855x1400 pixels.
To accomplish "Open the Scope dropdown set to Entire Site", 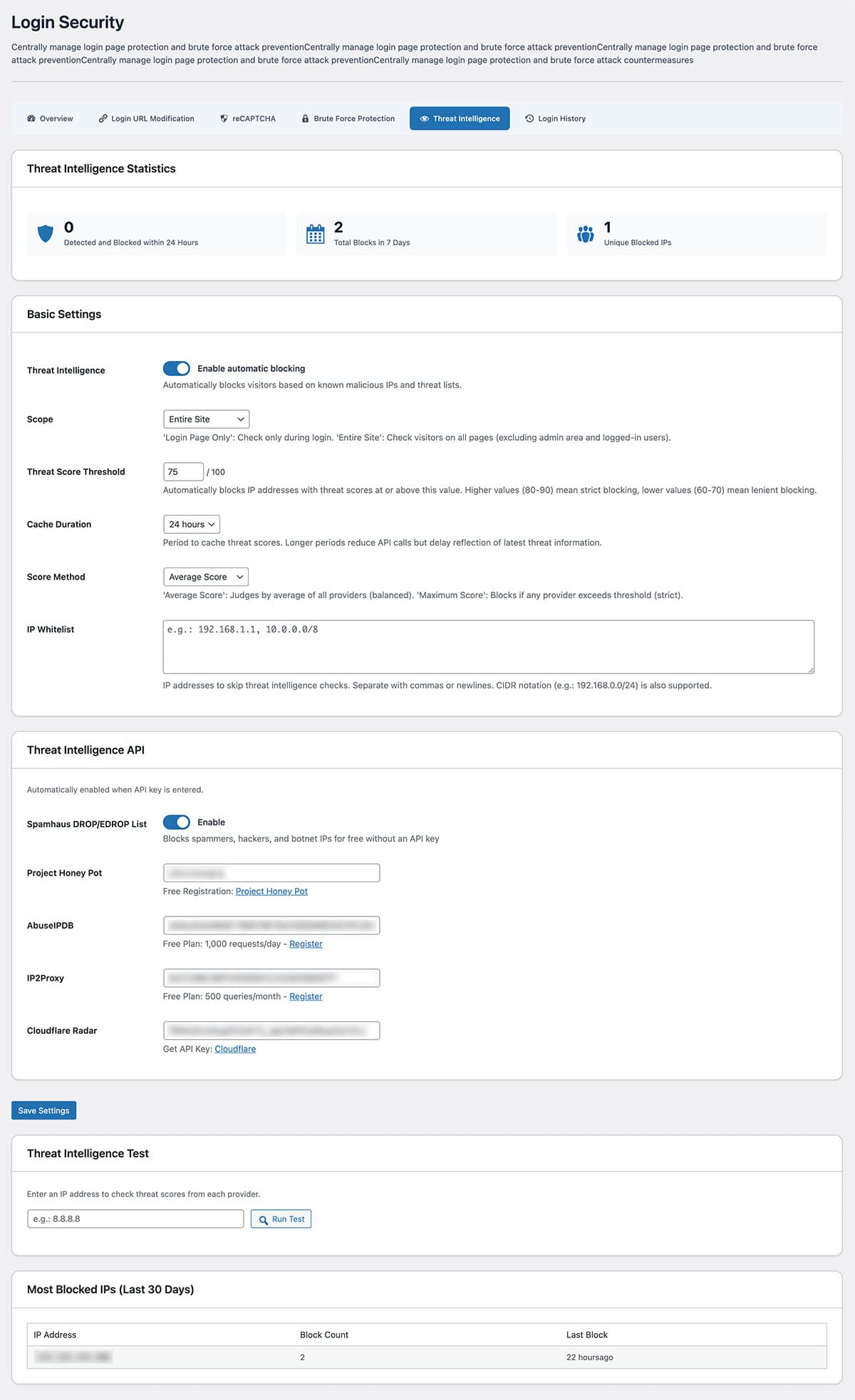I will point(206,419).
